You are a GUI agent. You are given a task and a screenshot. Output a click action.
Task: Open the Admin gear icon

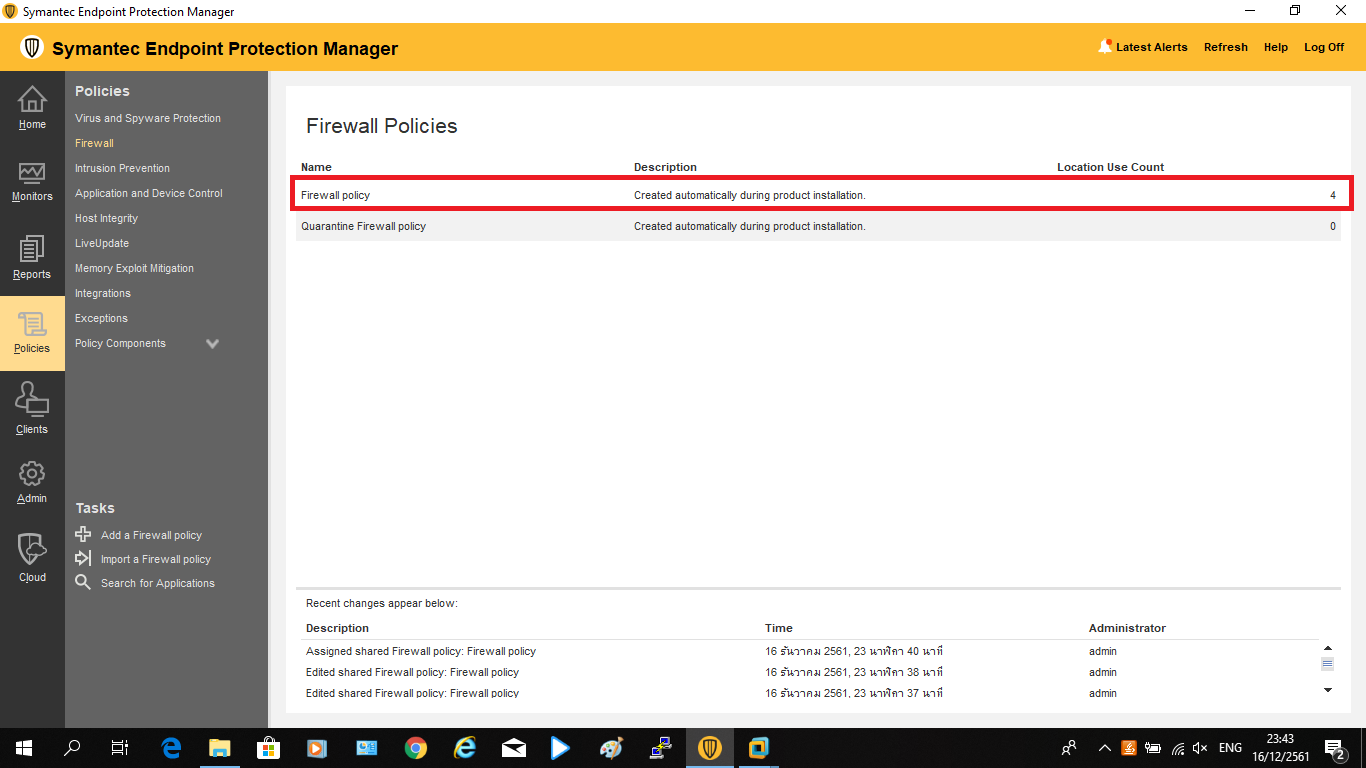(32, 474)
